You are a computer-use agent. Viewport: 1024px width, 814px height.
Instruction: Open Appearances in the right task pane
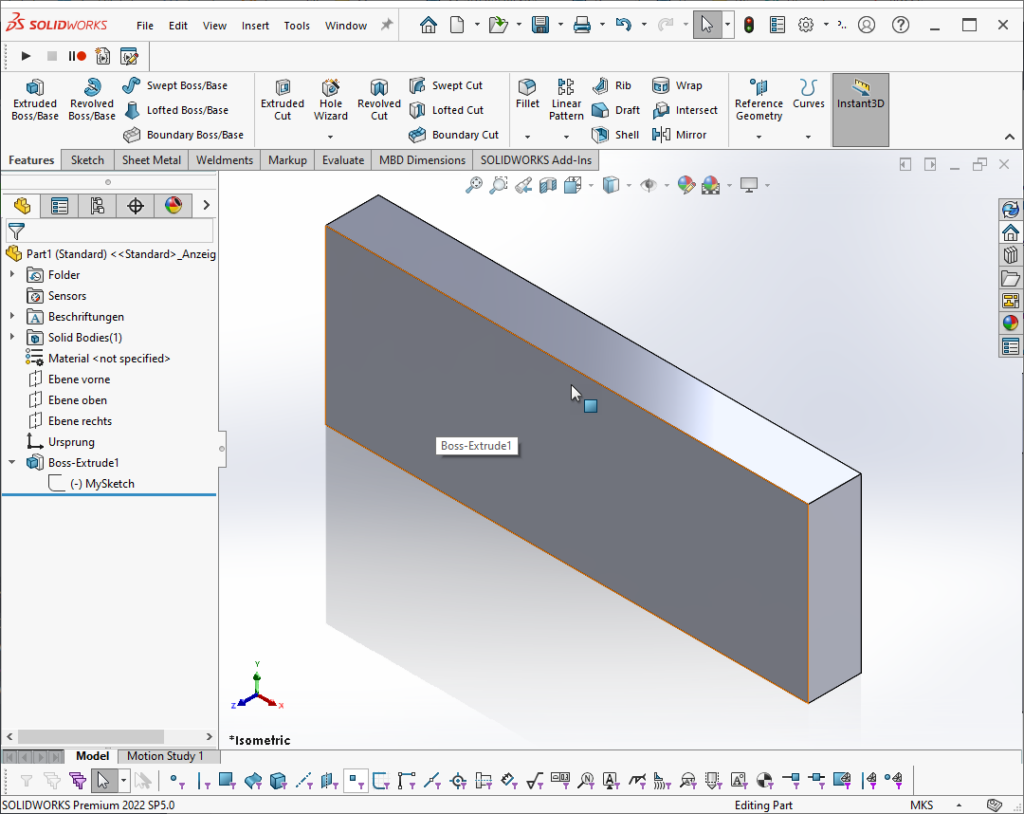pos(1010,323)
